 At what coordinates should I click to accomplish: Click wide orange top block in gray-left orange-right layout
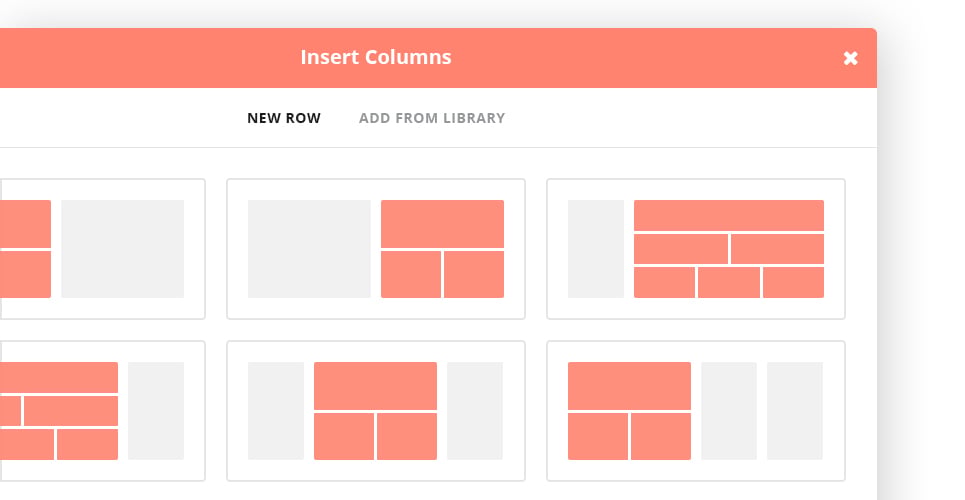click(x=442, y=224)
